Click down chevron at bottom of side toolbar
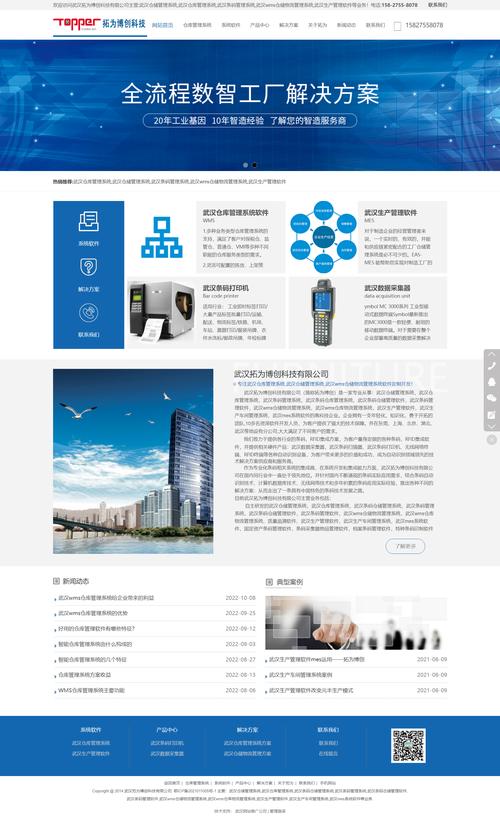Image resolution: width=500 pixels, height=816 pixels. [492, 427]
